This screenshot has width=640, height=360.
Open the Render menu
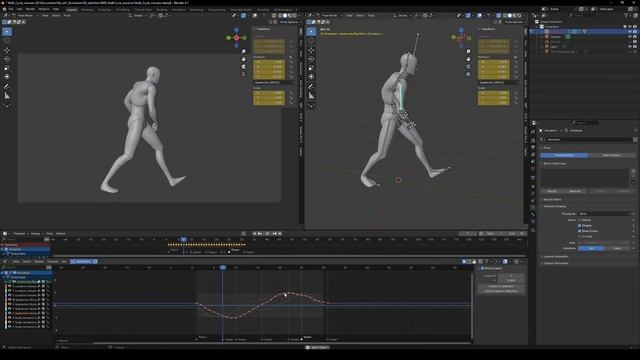(x=30, y=9)
